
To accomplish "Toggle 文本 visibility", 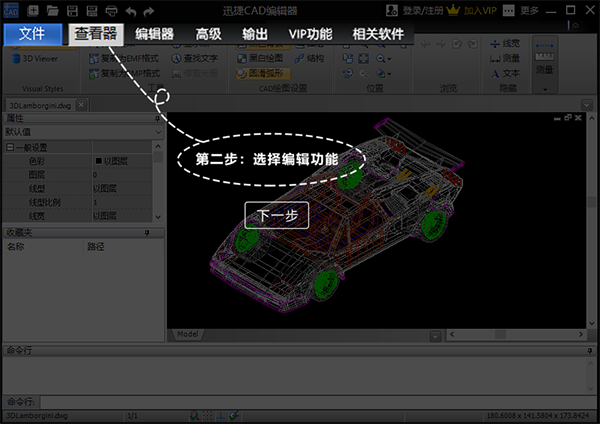I will point(505,73).
